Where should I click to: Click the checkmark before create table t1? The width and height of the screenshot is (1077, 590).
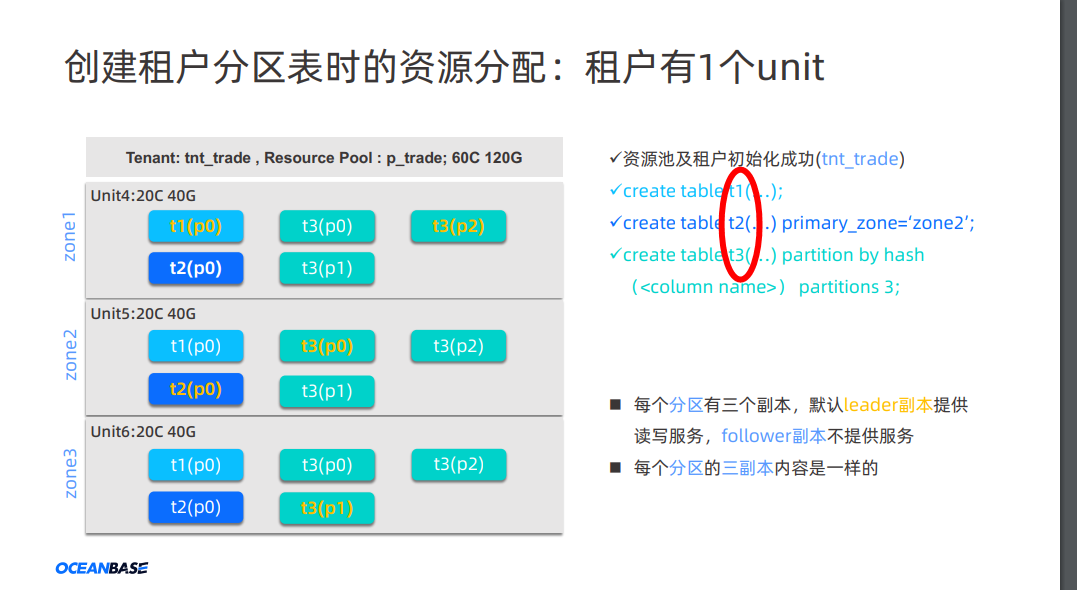click(x=615, y=190)
